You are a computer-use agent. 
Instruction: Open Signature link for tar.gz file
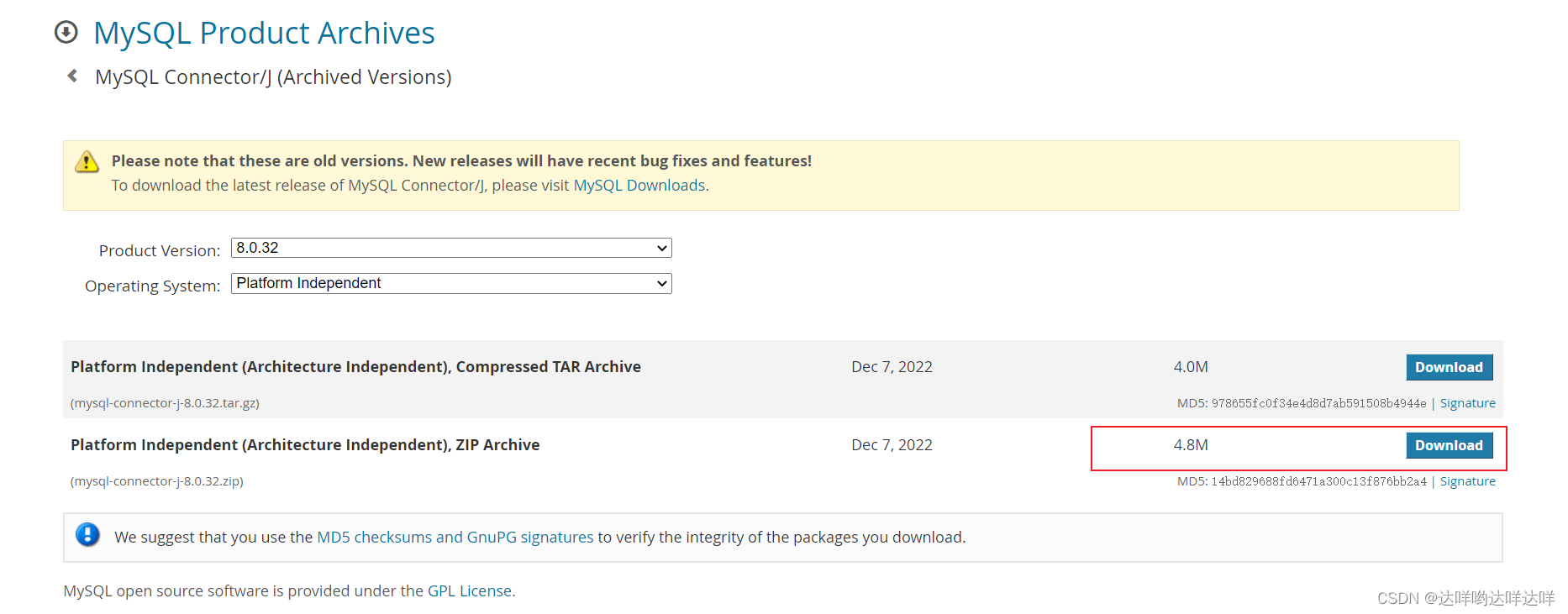click(x=1467, y=403)
